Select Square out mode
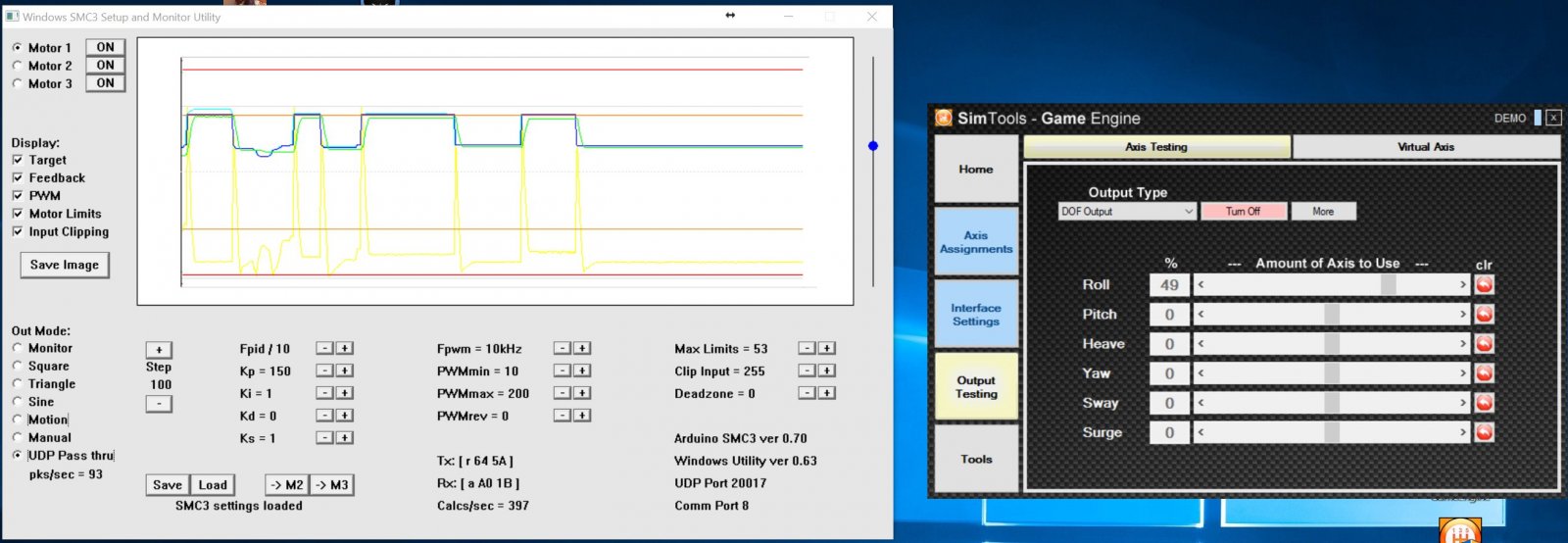Image resolution: width=1568 pixels, height=543 pixels. click(x=18, y=366)
